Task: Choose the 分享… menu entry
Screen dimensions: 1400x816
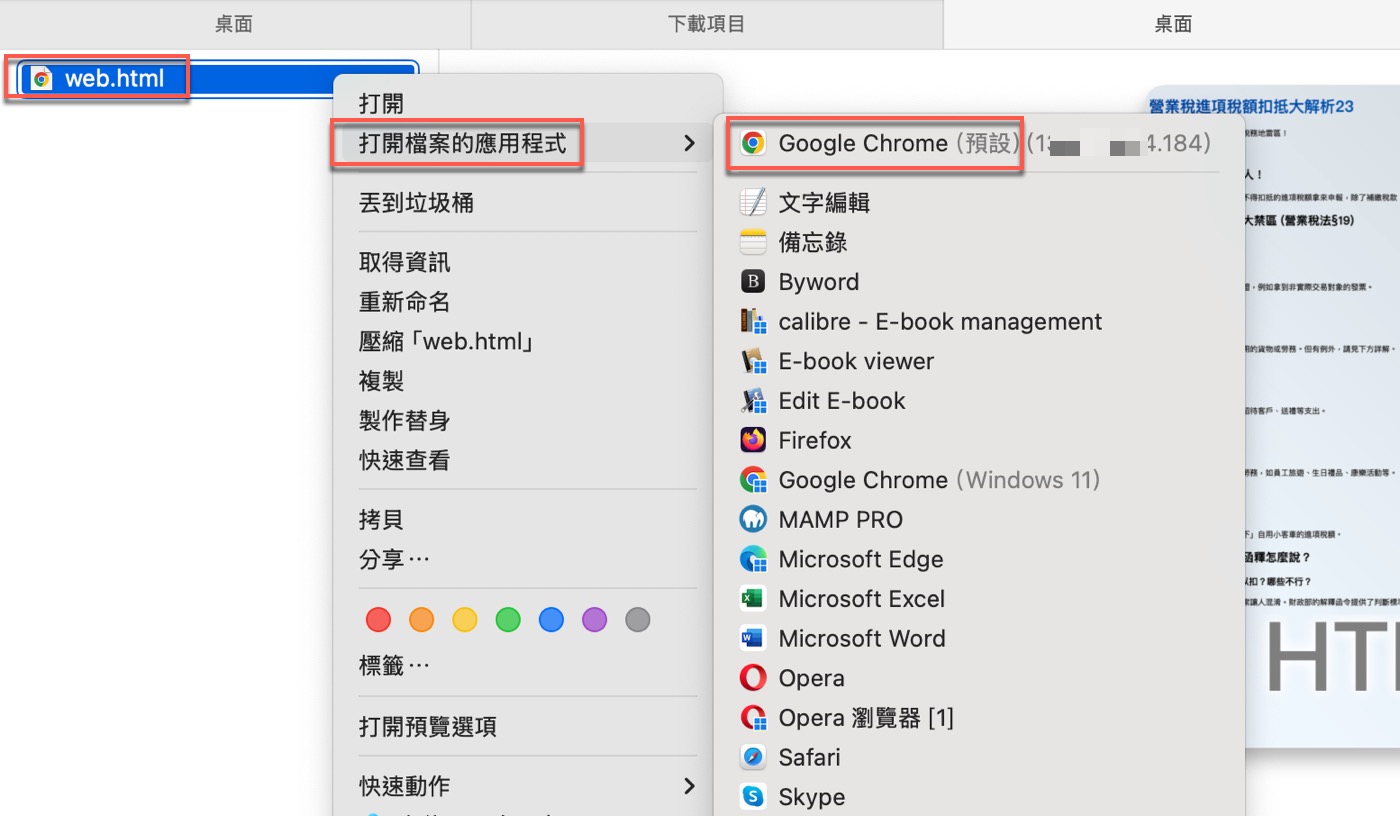Action: (x=394, y=559)
